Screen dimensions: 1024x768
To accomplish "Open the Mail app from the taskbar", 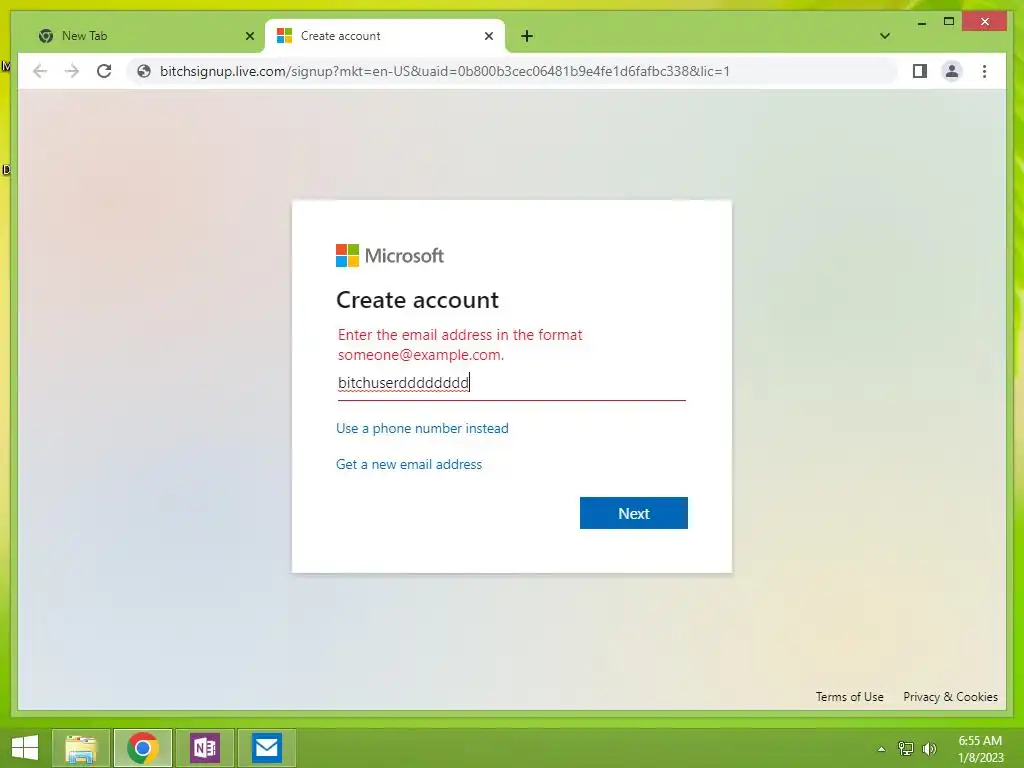I will 266,748.
